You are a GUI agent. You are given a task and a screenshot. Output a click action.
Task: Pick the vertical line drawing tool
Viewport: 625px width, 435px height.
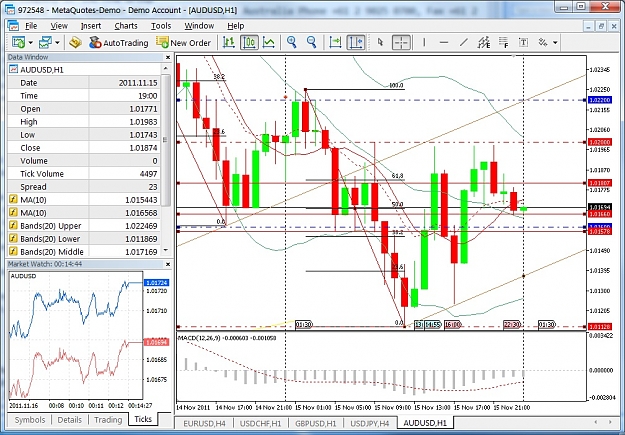point(424,42)
